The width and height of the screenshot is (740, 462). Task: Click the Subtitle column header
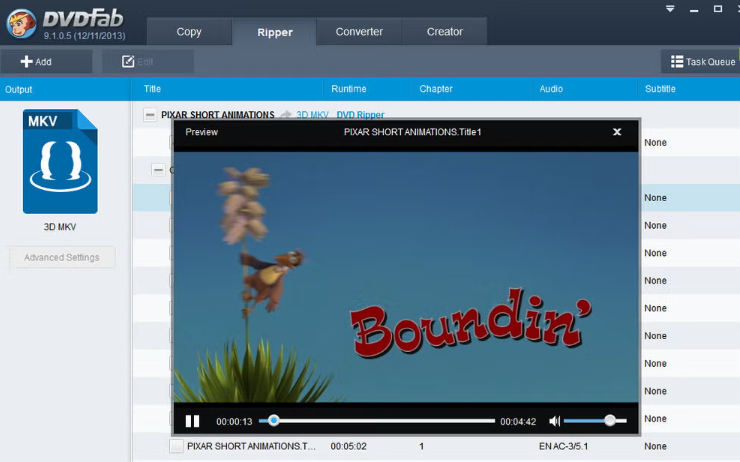[660, 89]
